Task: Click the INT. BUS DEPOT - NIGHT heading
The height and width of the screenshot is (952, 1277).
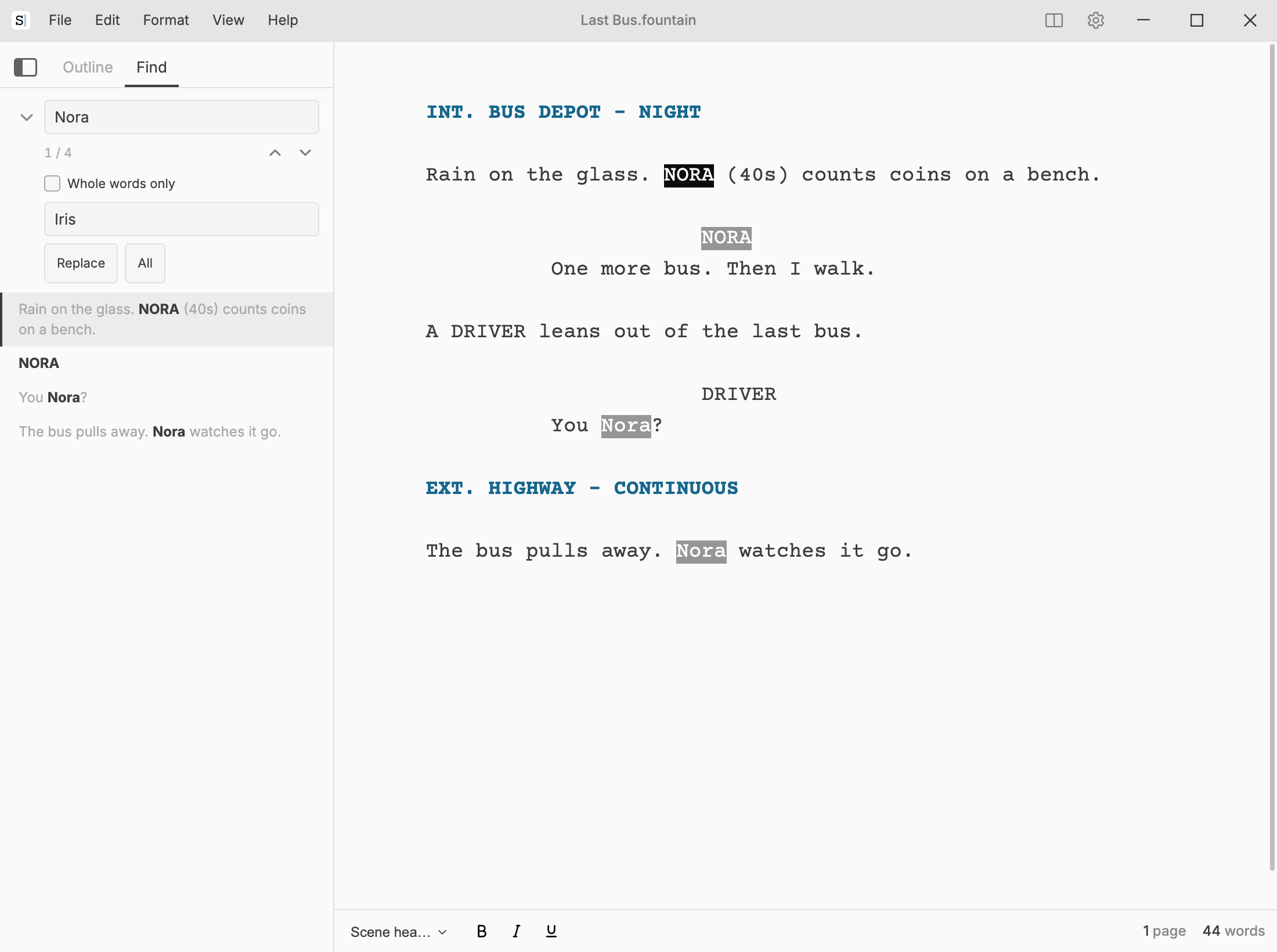Action: coord(564,112)
